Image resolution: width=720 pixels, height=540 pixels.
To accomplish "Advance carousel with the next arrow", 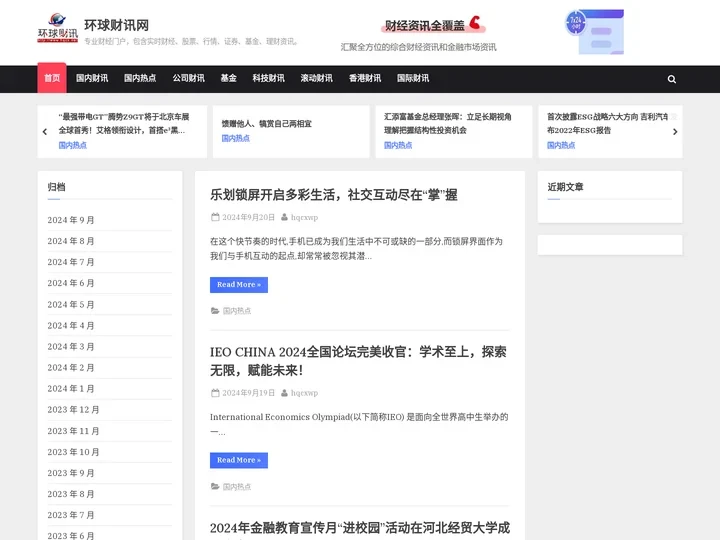I will (675, 132).
